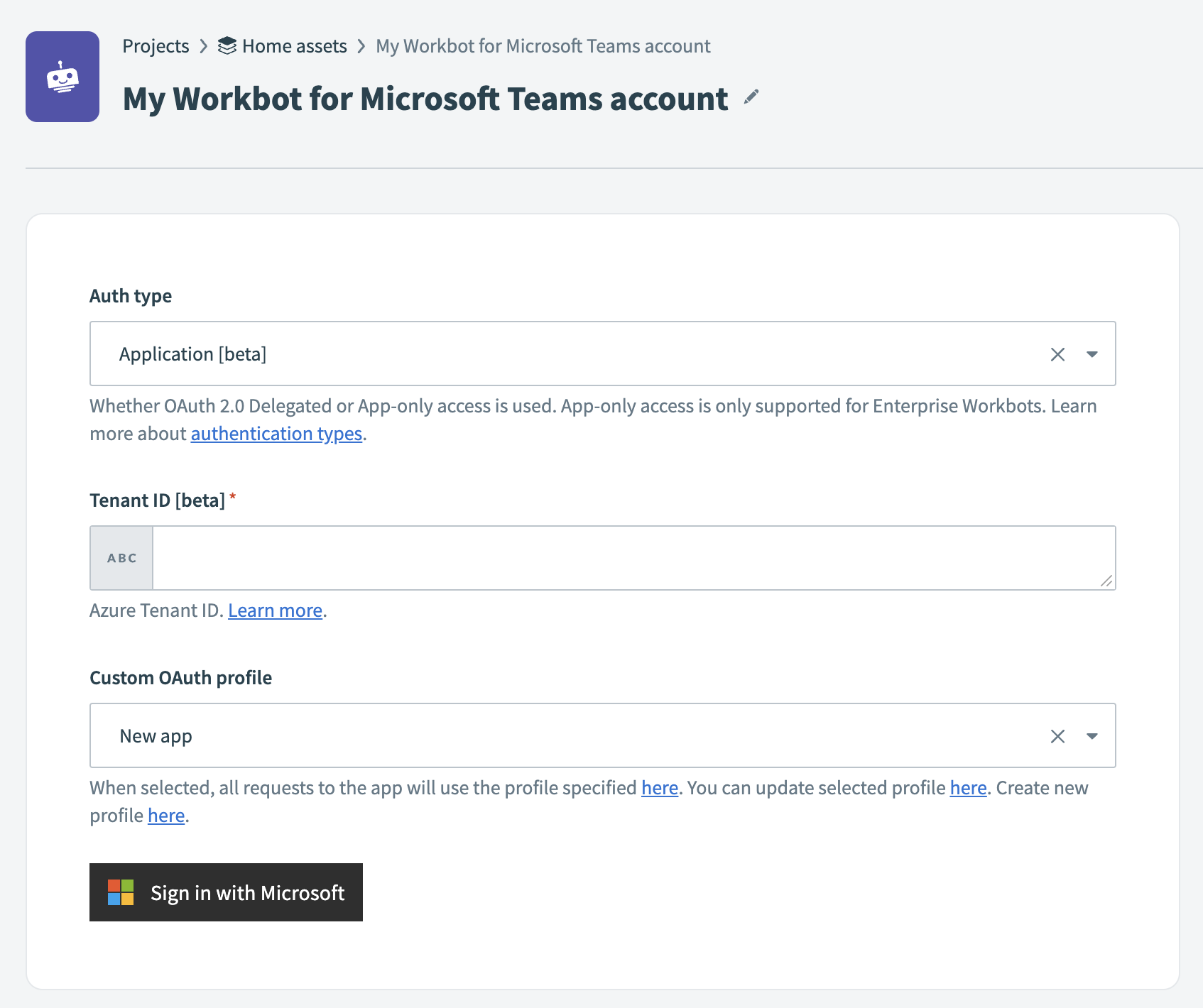Screen dimensions: 1203x1008
Task: Click the ABC text type badge
Action: pyautogui.click(x=121, y=558)
